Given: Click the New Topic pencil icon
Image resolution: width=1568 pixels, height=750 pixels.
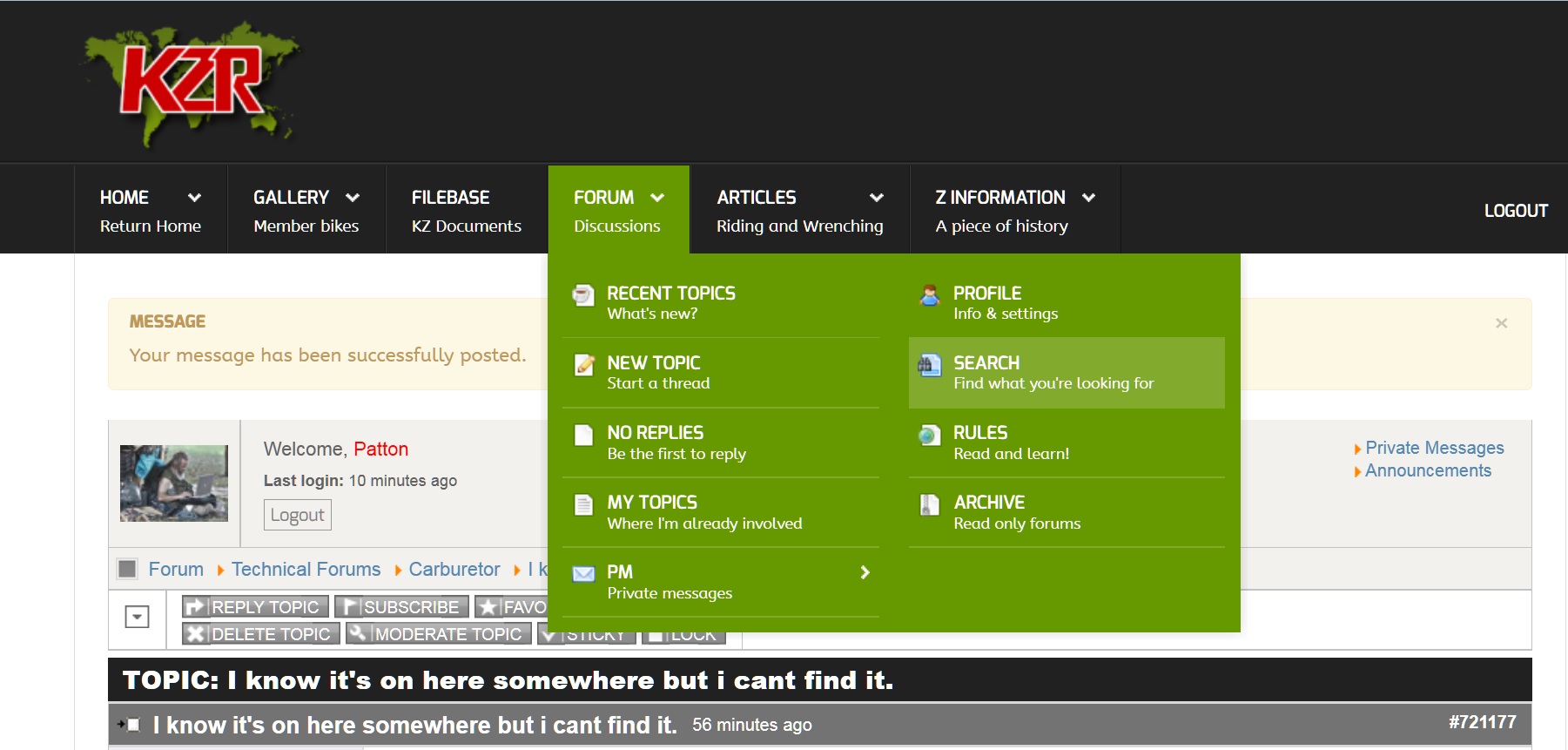Looking at the screenshot, I should tap(583, 365).
